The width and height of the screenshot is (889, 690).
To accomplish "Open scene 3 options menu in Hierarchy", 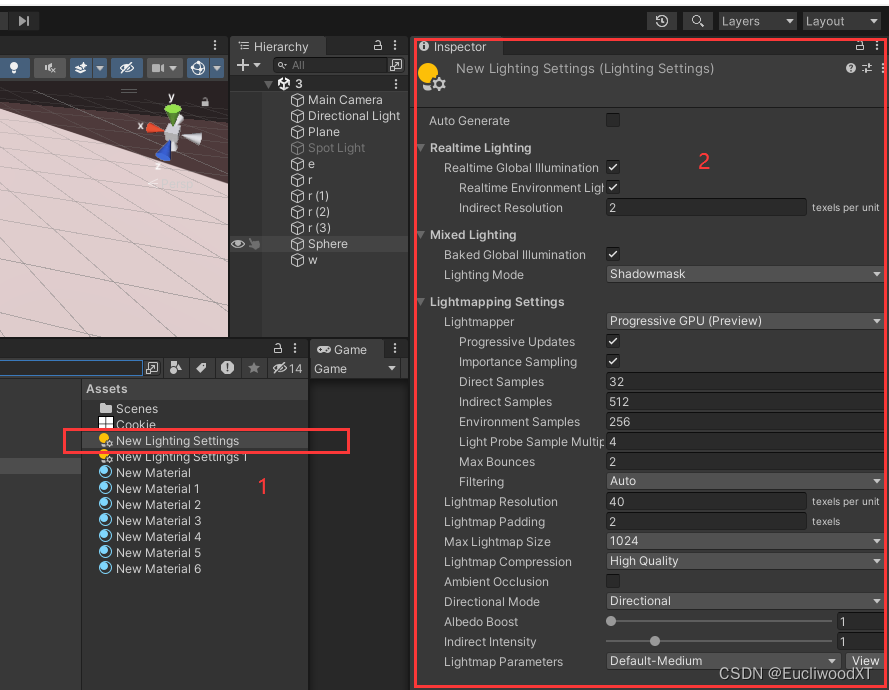I will pos(396,84).
